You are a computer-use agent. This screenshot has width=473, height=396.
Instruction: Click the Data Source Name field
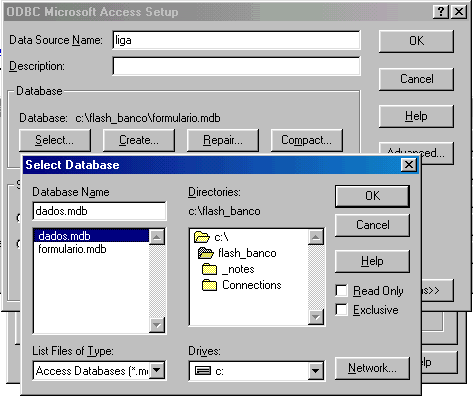[236, 40]
